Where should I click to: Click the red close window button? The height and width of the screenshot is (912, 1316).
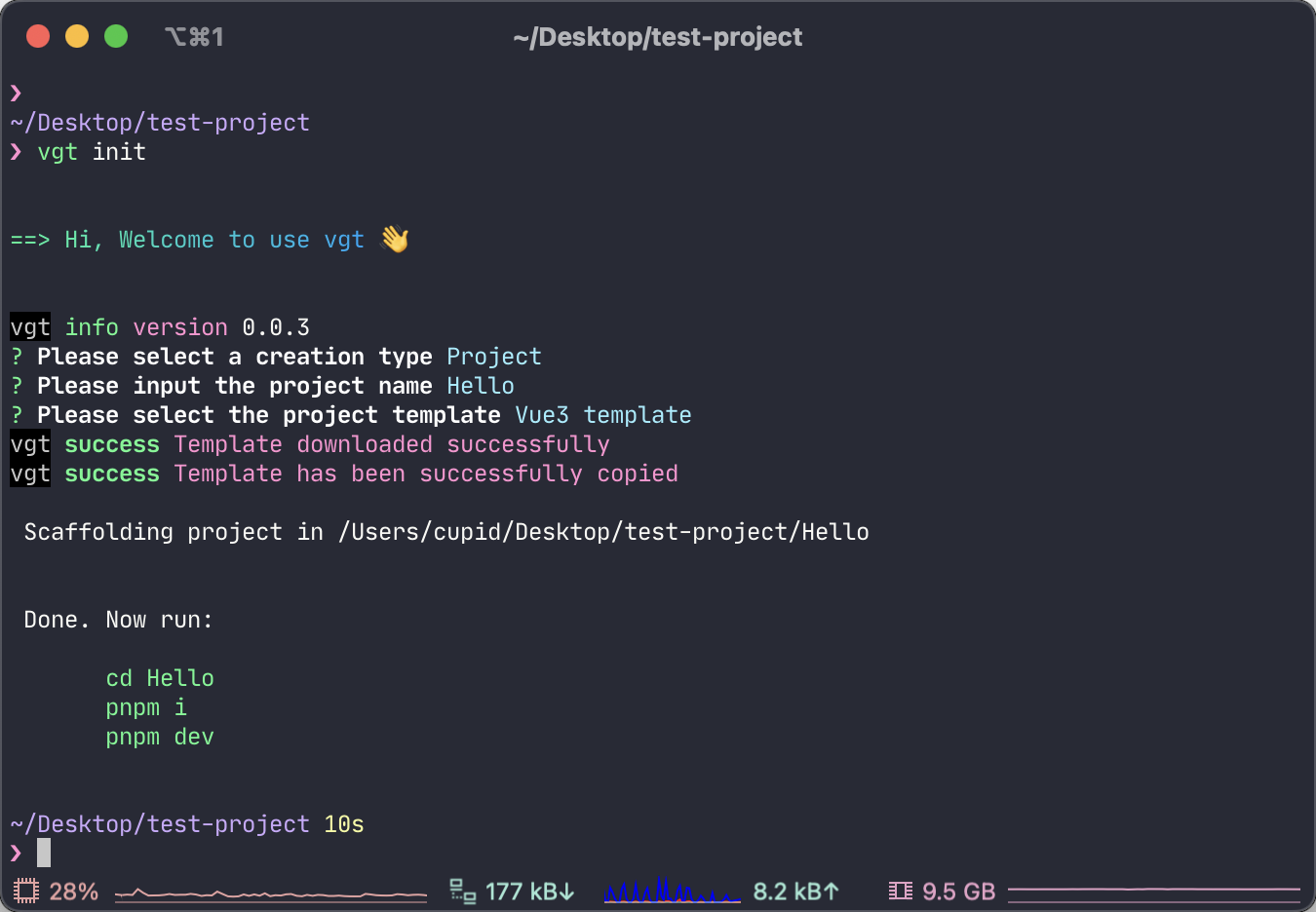pos(38,37)
